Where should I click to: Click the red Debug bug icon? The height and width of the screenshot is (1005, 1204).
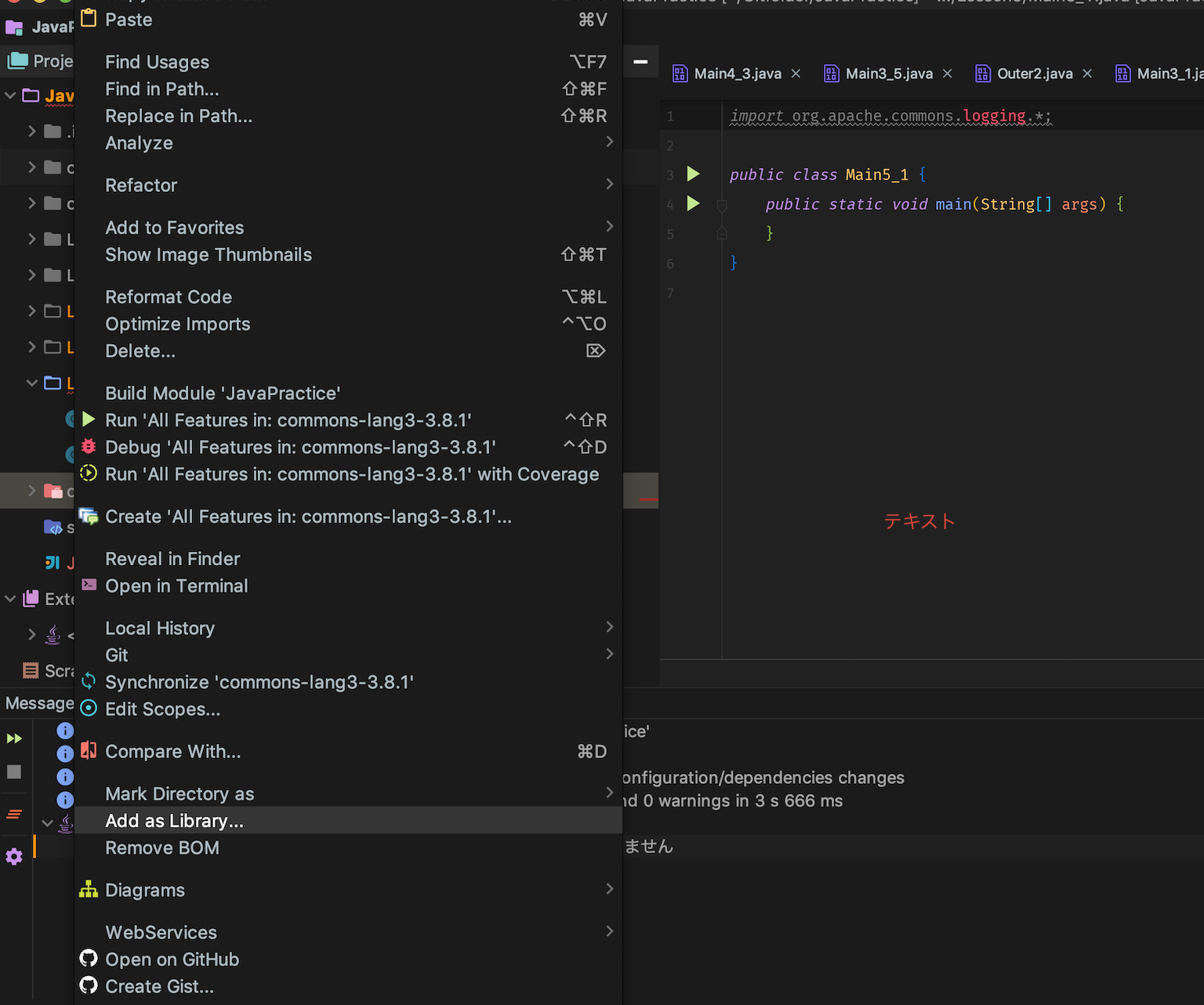click(x=89, y=446)
